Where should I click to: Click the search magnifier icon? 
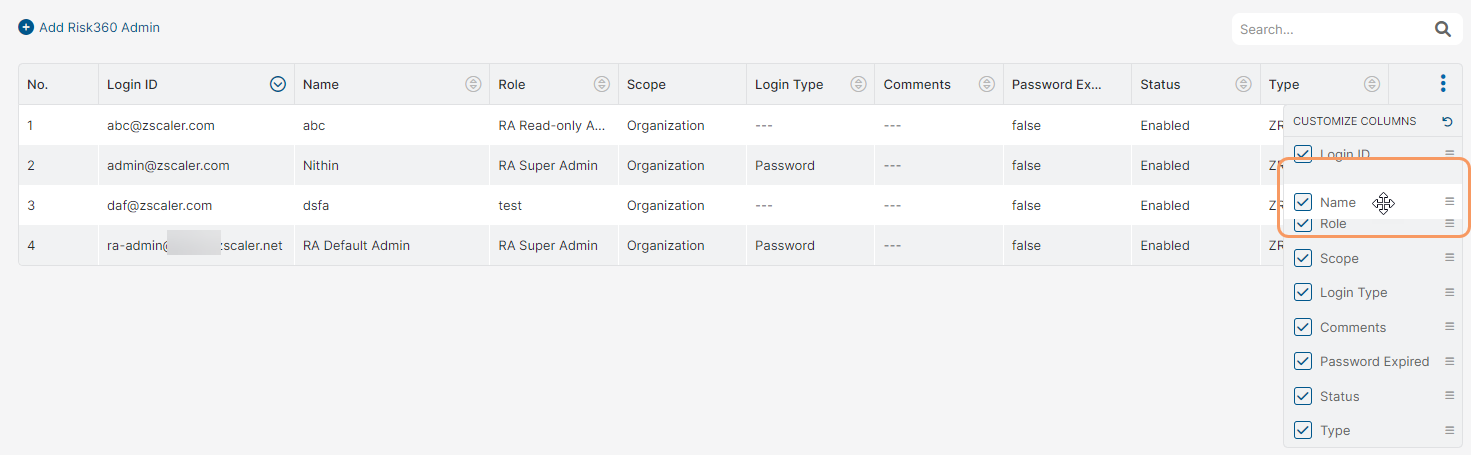[x=1442, y=29]
